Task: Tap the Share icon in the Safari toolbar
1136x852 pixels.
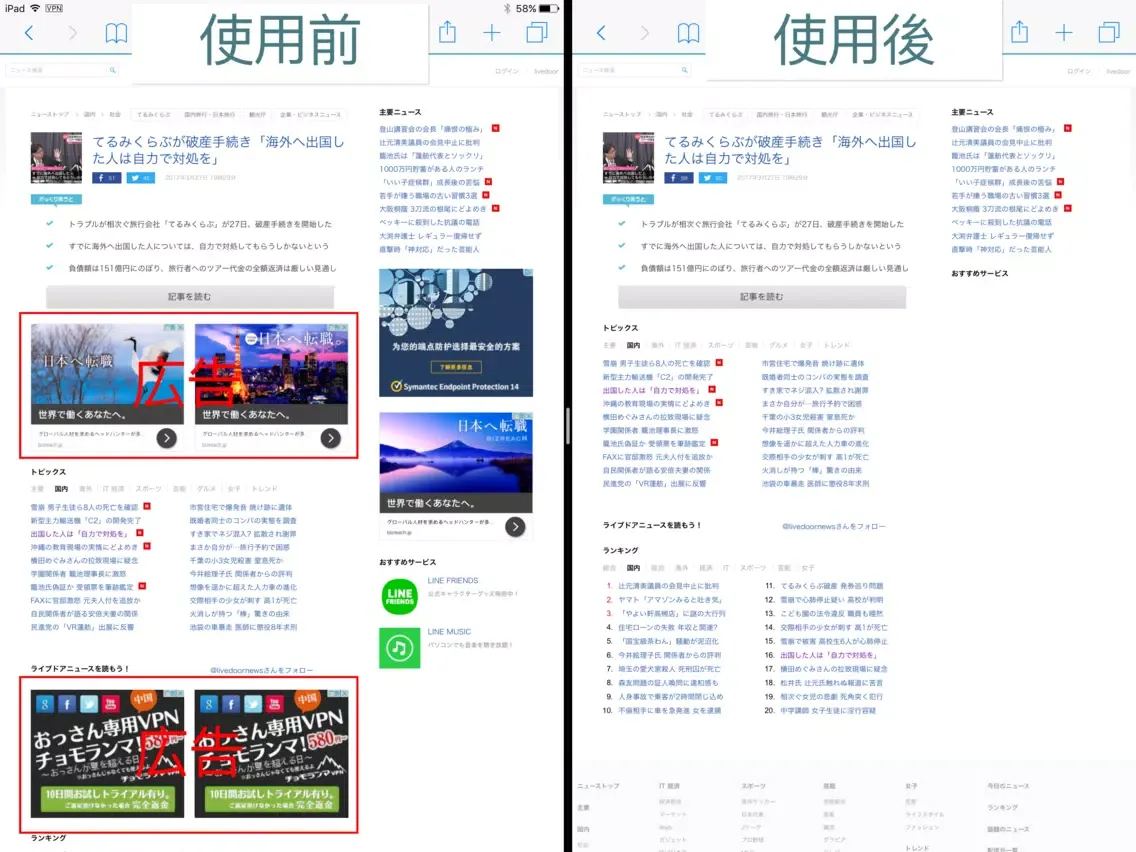Action: coord(447,31)
